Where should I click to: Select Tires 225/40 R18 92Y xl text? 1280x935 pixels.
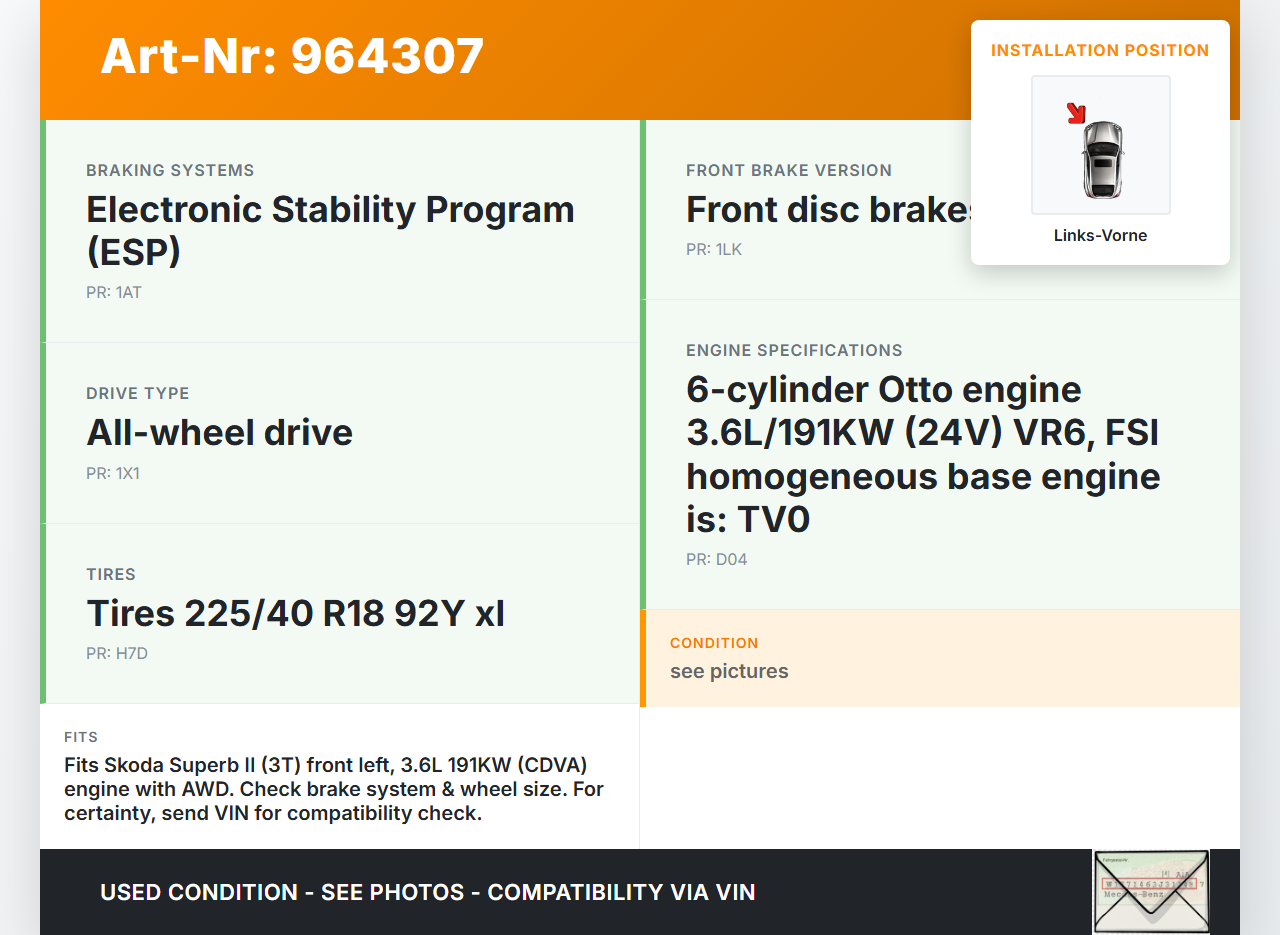tap(295, 613)
